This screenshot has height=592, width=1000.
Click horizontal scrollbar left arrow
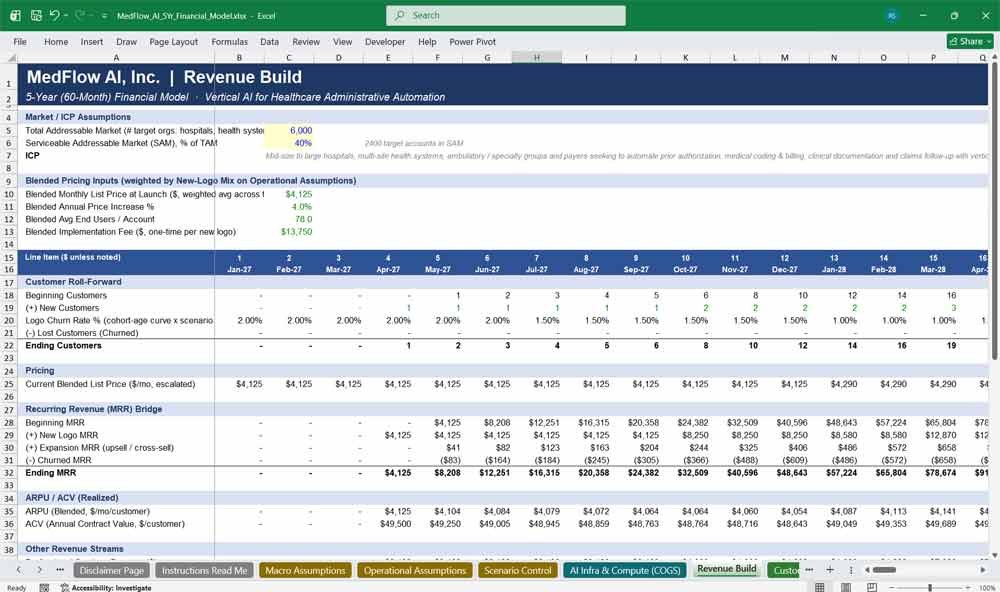click(867, 570)
